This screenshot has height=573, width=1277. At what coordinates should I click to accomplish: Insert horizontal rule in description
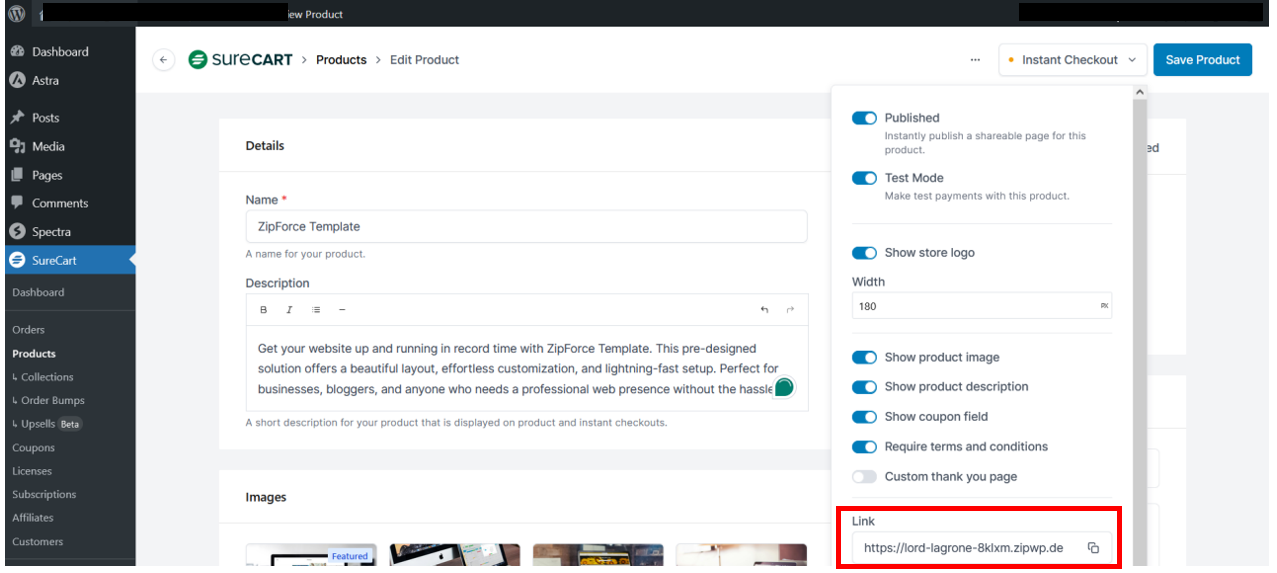pyautogui.click(x=342, y=310)
